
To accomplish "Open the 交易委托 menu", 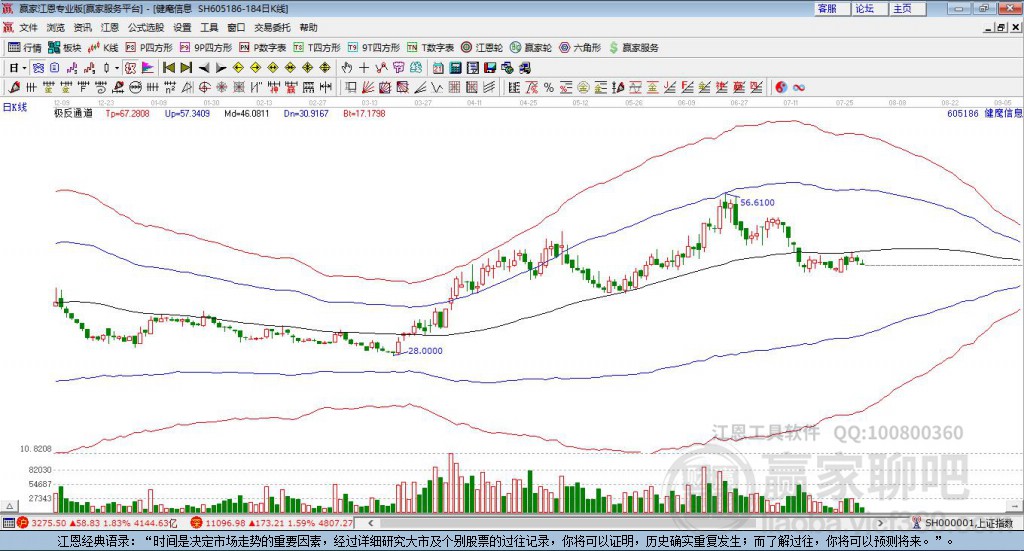I will click(272, 27).
